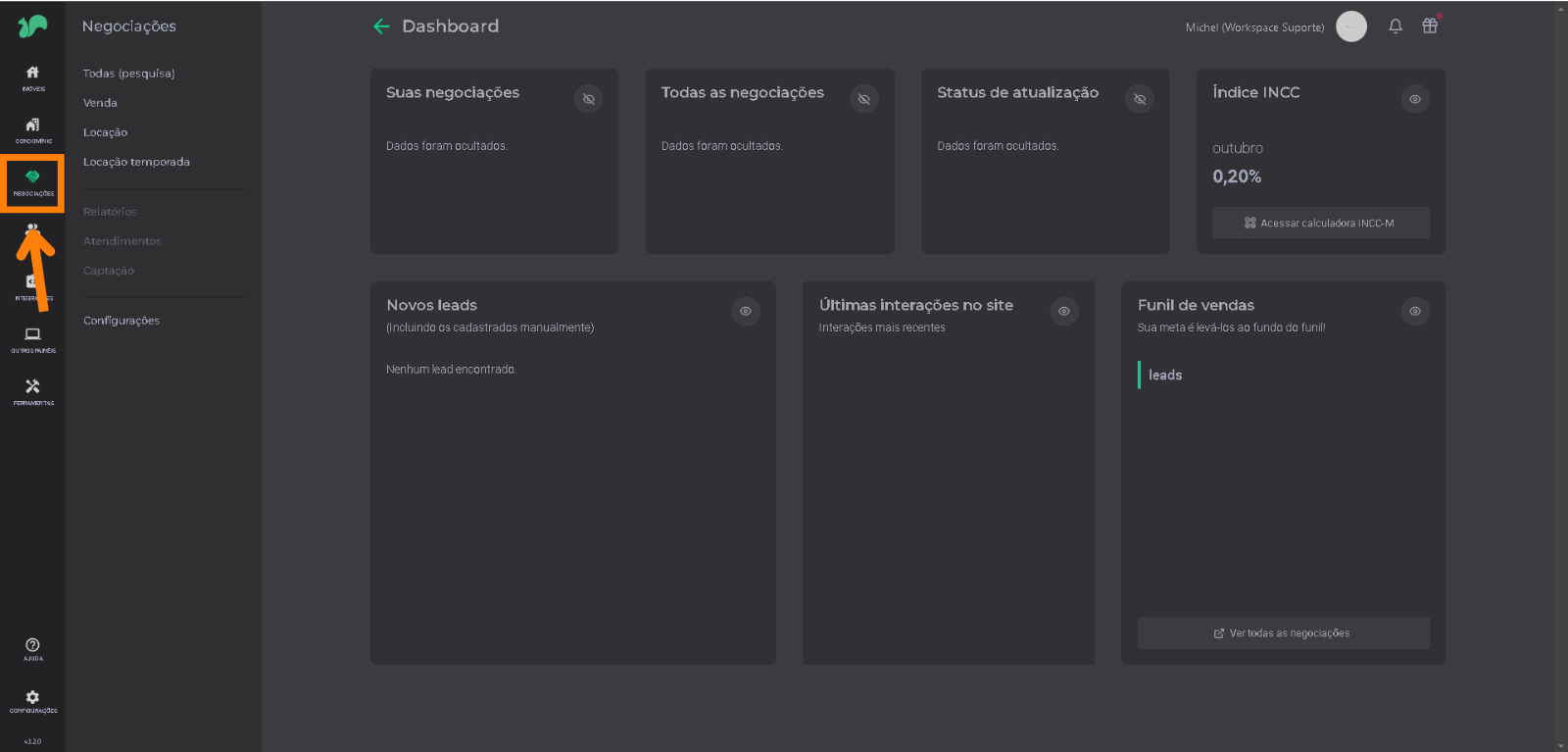Go back using the Dashboard arrow

pos(381,26)
